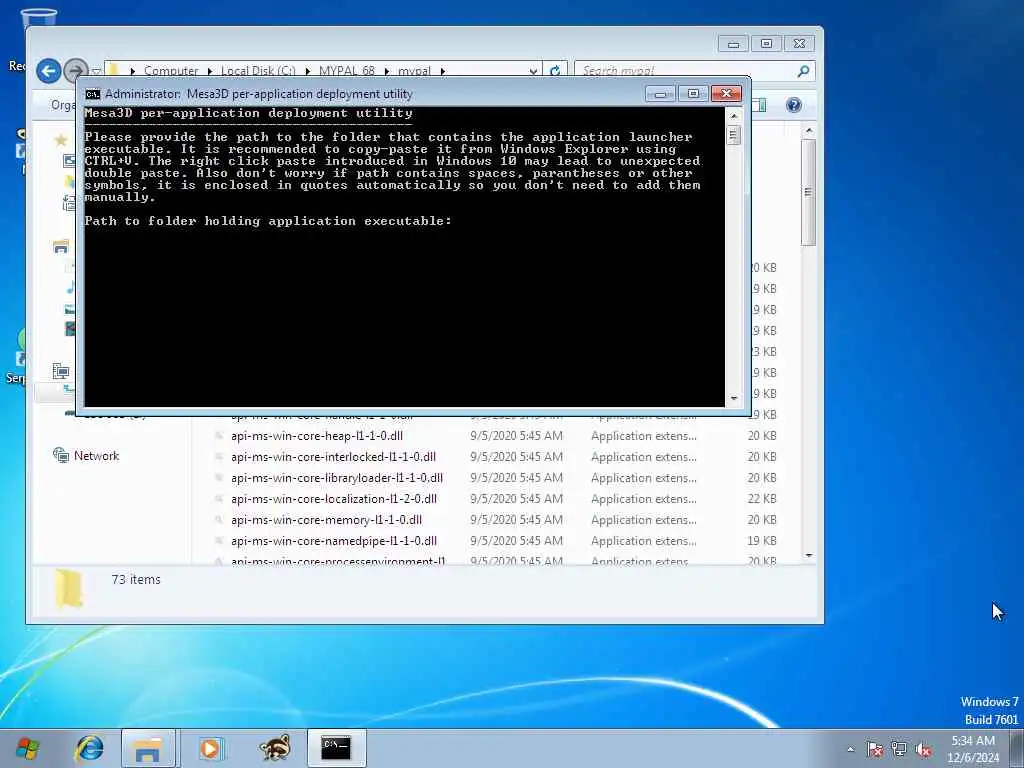Click the preview pane toggle icon
The width and height of the screenshot is (1024, 768).
point(760,105)
